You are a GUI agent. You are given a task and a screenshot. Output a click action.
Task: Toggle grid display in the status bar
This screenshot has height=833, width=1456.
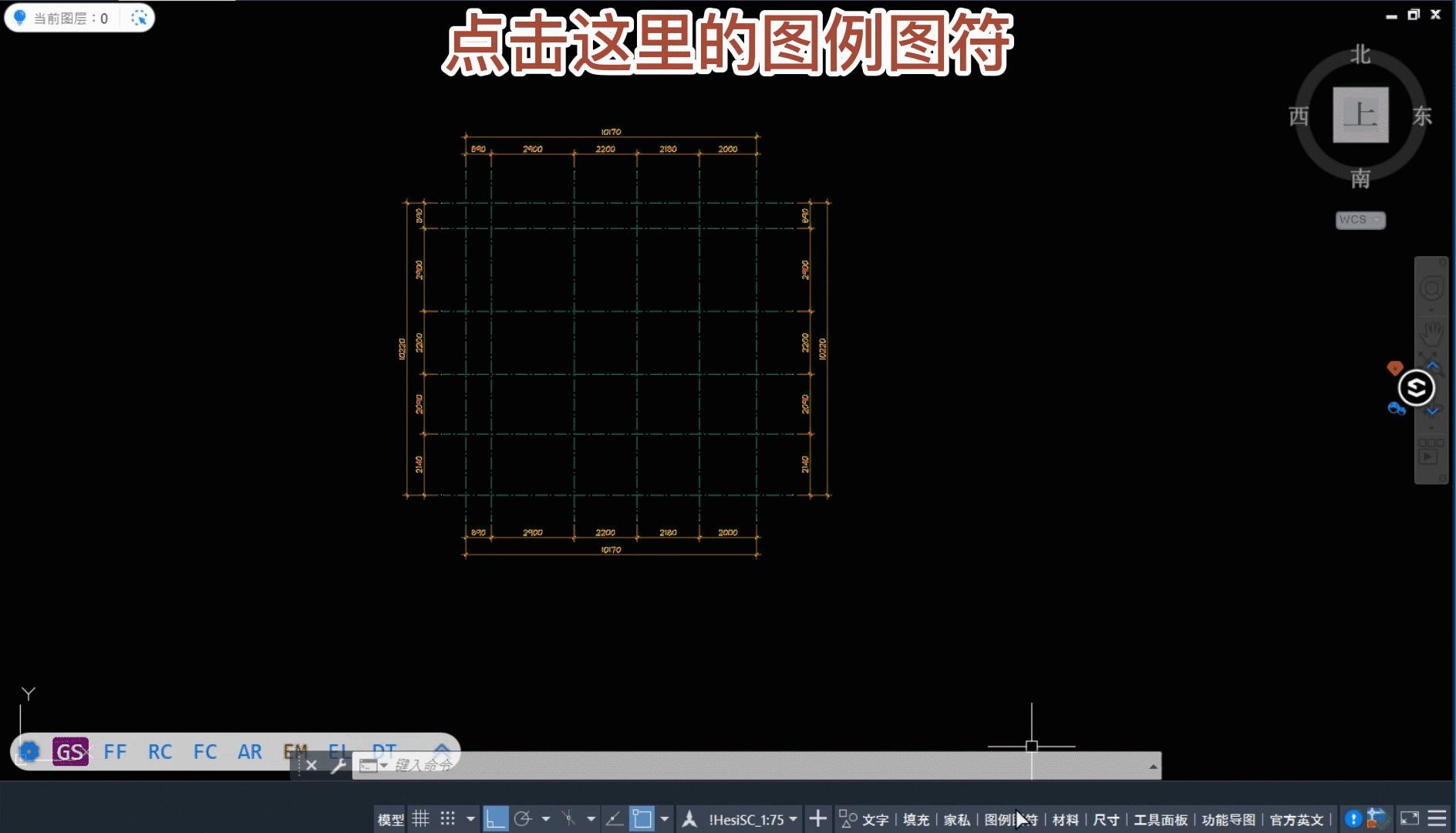[x=421, y=818]
